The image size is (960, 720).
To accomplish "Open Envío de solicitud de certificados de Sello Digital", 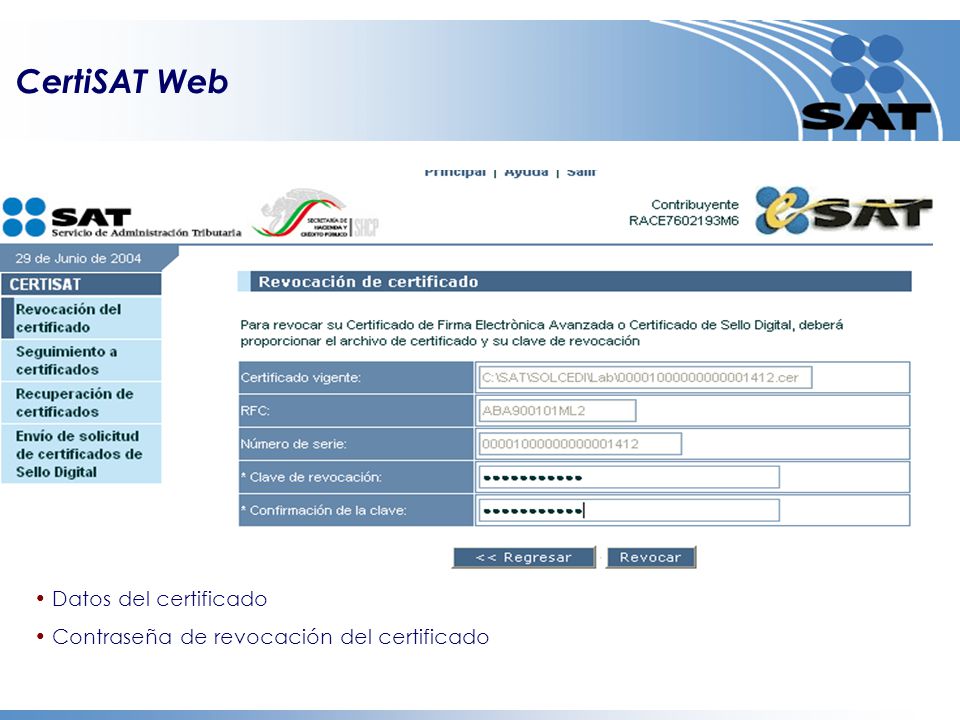I will click(x=81, y=454).
